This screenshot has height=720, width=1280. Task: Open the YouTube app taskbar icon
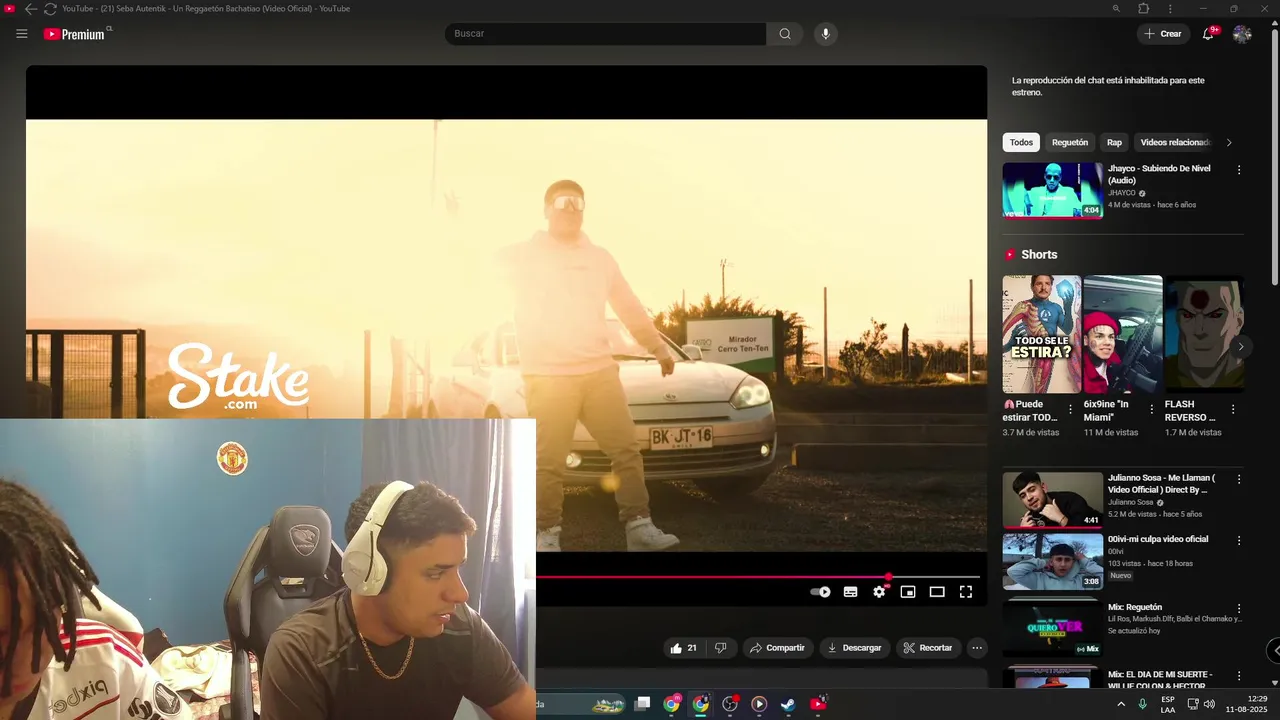818,704
